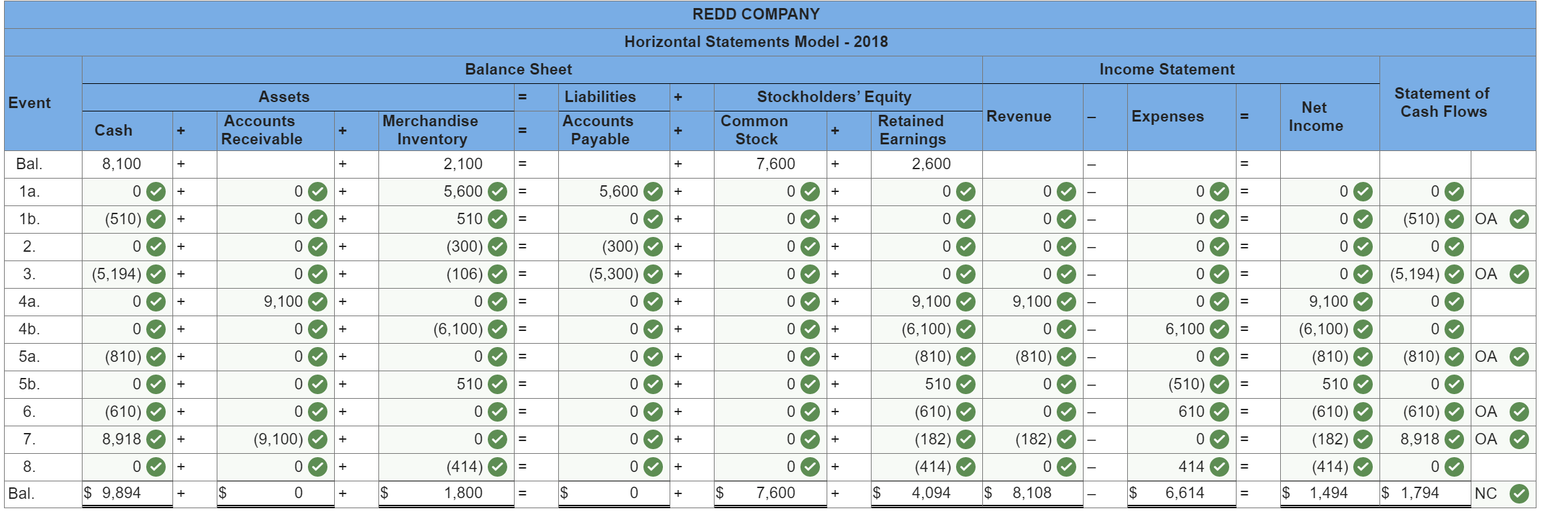Click the check icon next to 5,600 Accounts Payable, row 1a
1568x527 pixels.
(x=653, y=191)
